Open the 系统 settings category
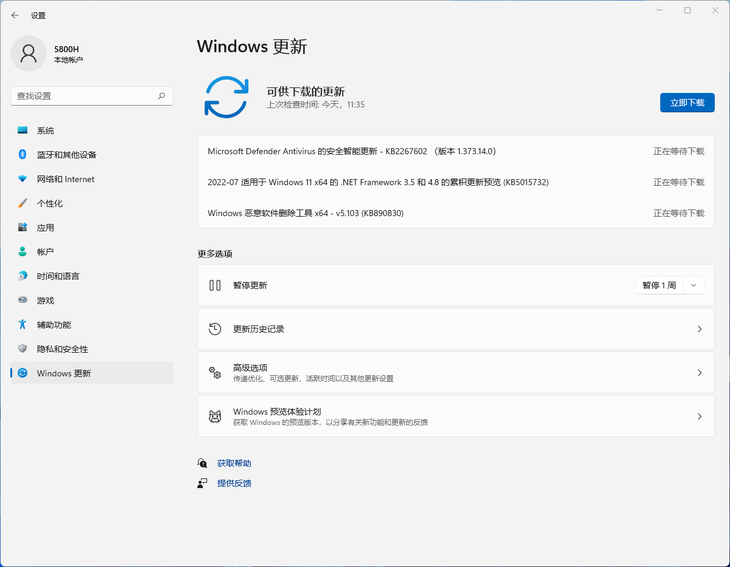This screenshot has width=730, height=567. 91,130
